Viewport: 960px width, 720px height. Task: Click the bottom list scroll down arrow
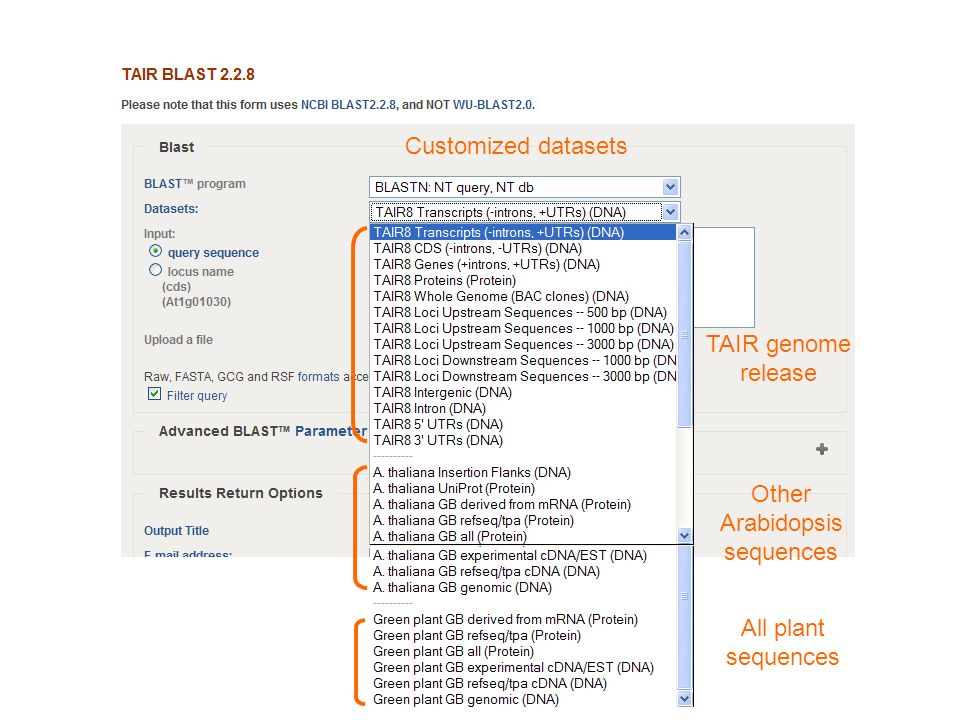pyautogui.click(x=684, y=699)
